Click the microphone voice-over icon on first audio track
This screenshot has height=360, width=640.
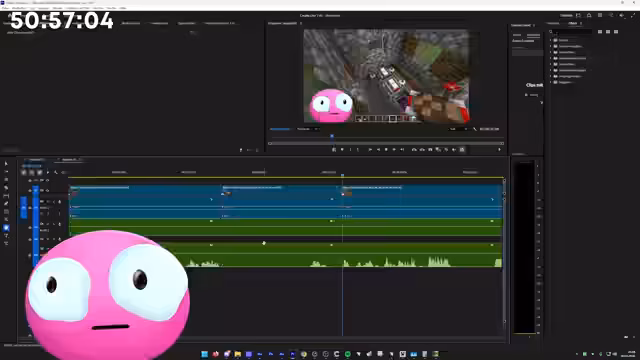point(60,202)
